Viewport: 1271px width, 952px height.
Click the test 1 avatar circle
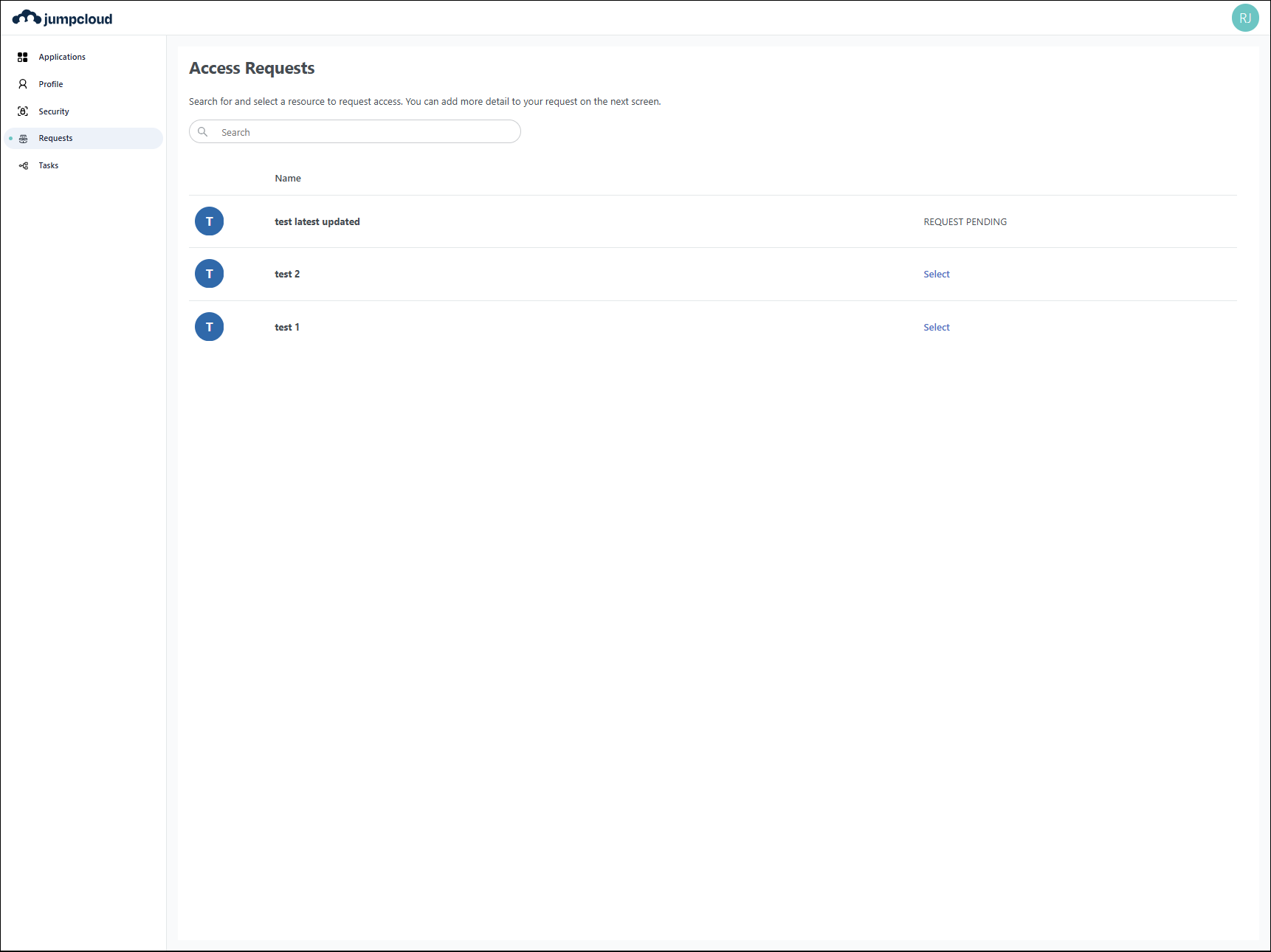coord(210,327)
